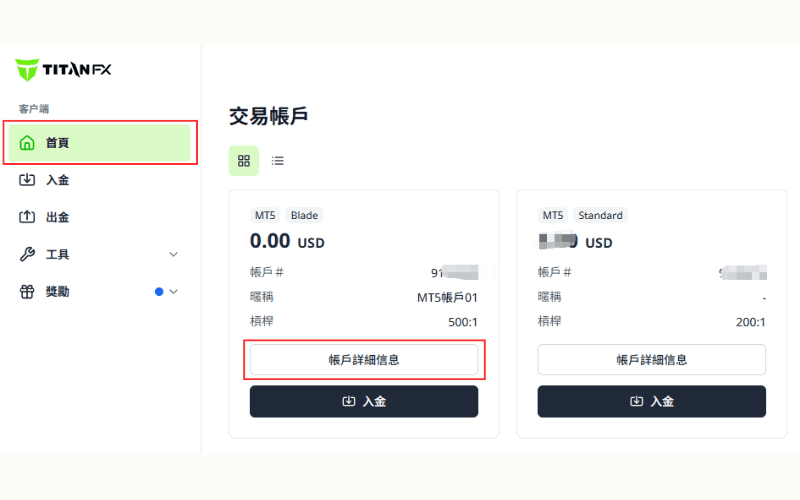This screenshot has width=800, height=500.
Task: Switch to grid view of accounts
Action: pyautogui.click(x=244, y=160)
